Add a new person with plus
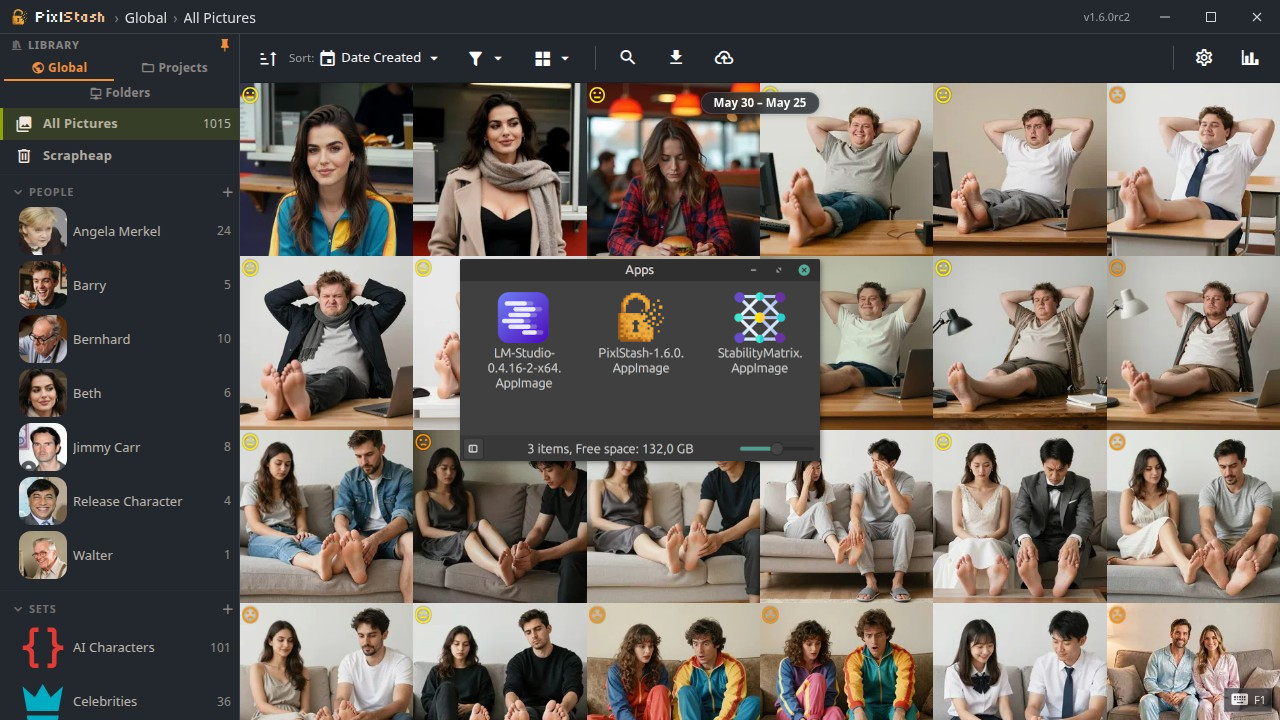The height and width of the screenshot is (720, 1280). tap(227, 192)
